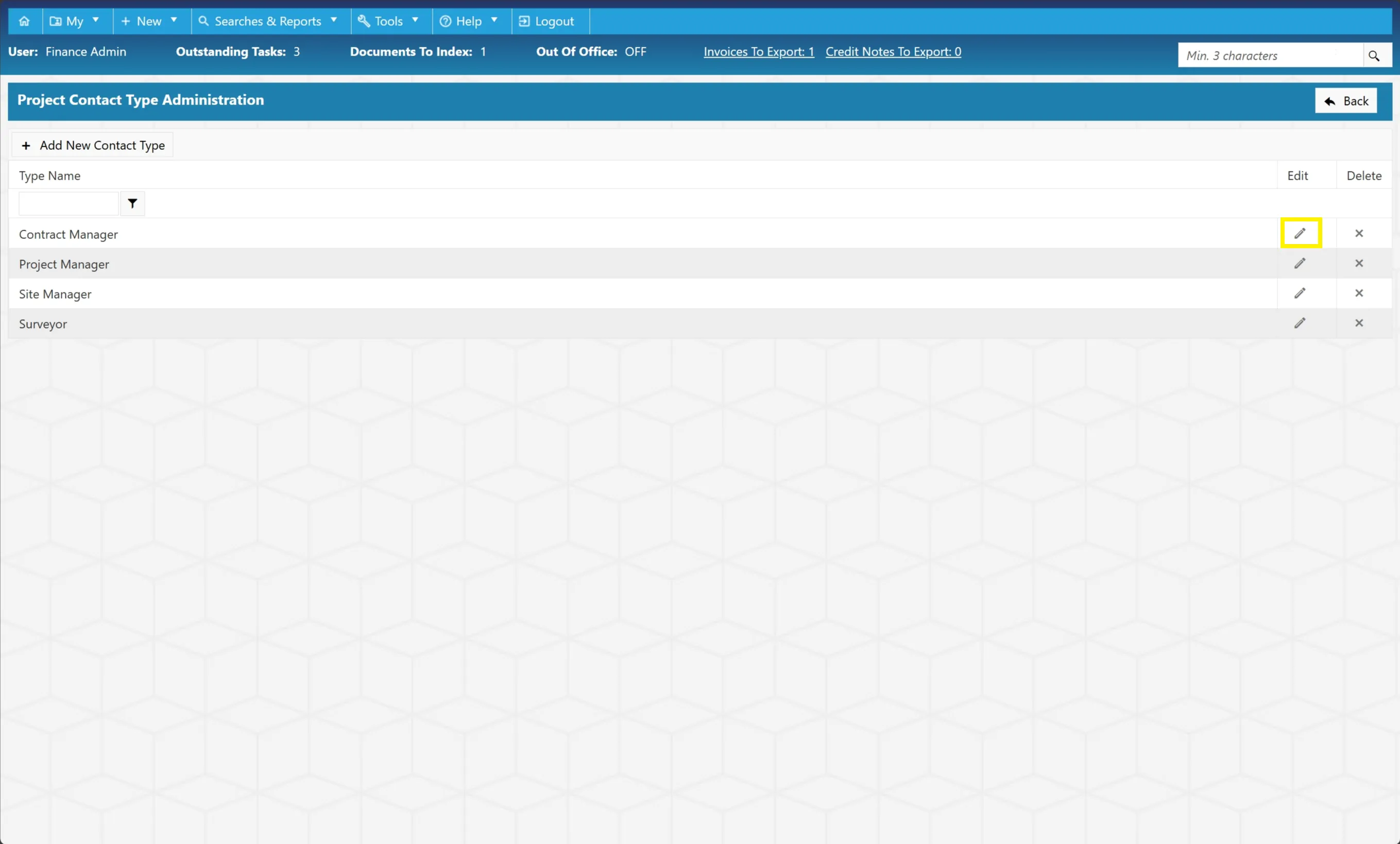Open the Tools menu
The height and width of the screenshot is (844, 1400).
(x=389, y=21)
